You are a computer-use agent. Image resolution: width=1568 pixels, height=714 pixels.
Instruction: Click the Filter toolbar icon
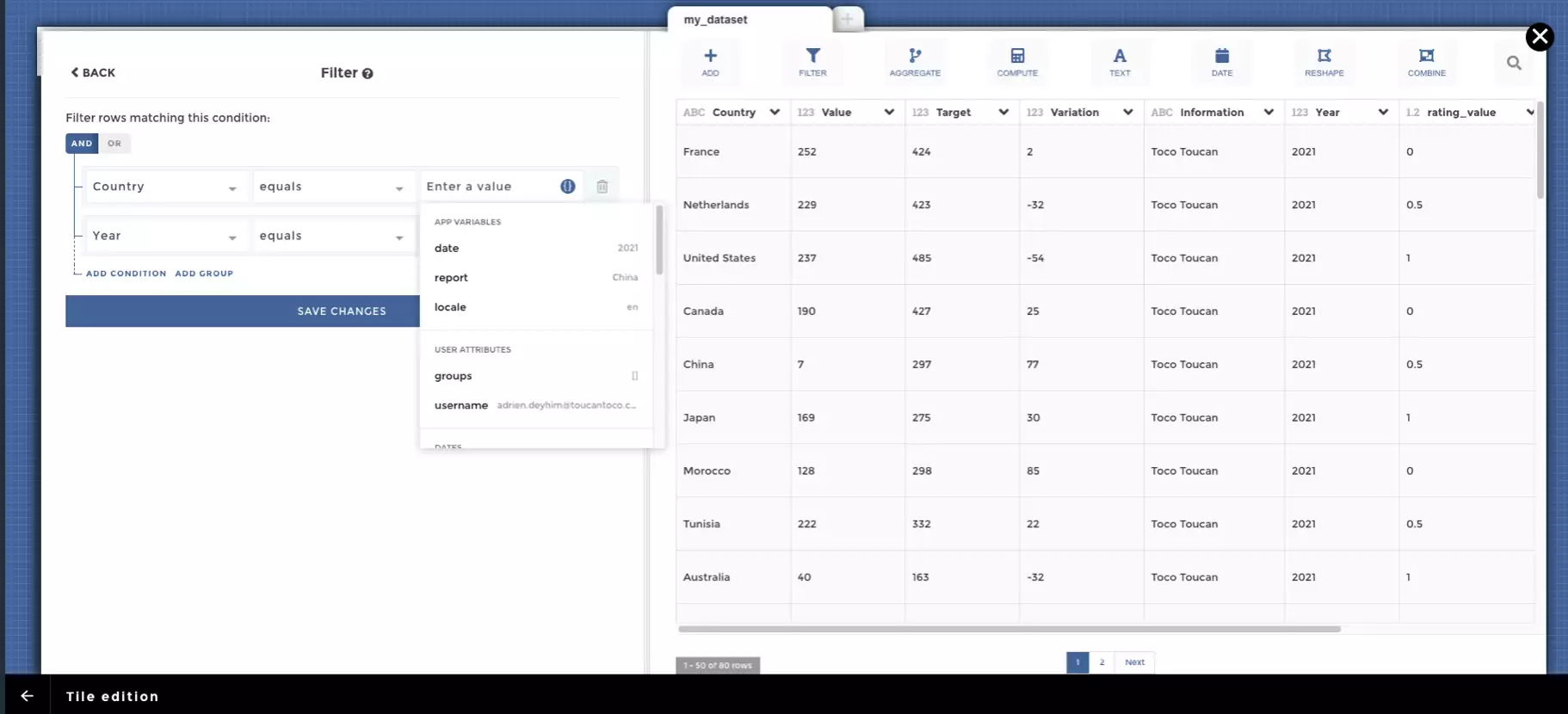[x=812, y=62]
